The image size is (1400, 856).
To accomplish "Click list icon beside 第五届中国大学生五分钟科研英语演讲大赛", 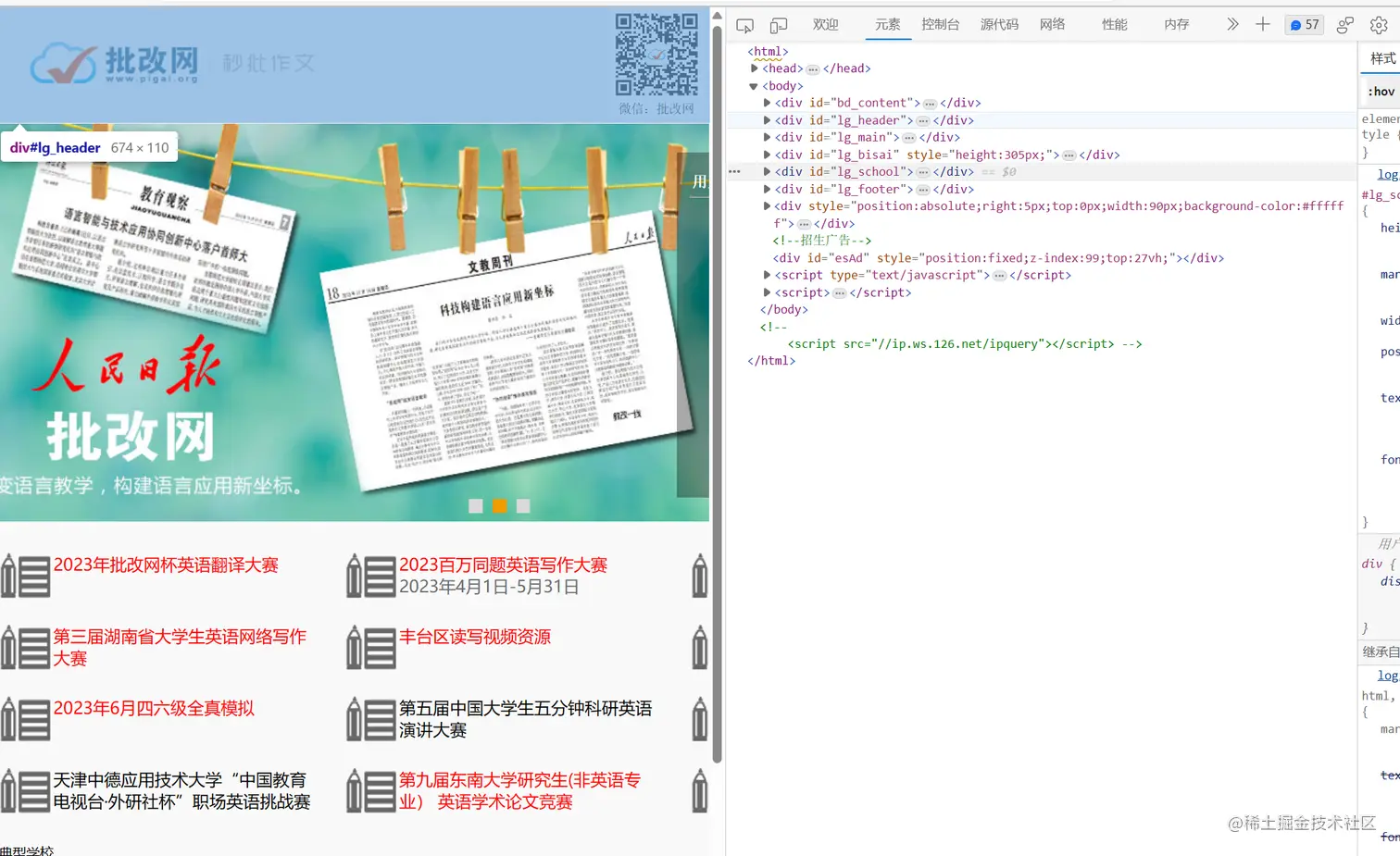I will [371, 719].
